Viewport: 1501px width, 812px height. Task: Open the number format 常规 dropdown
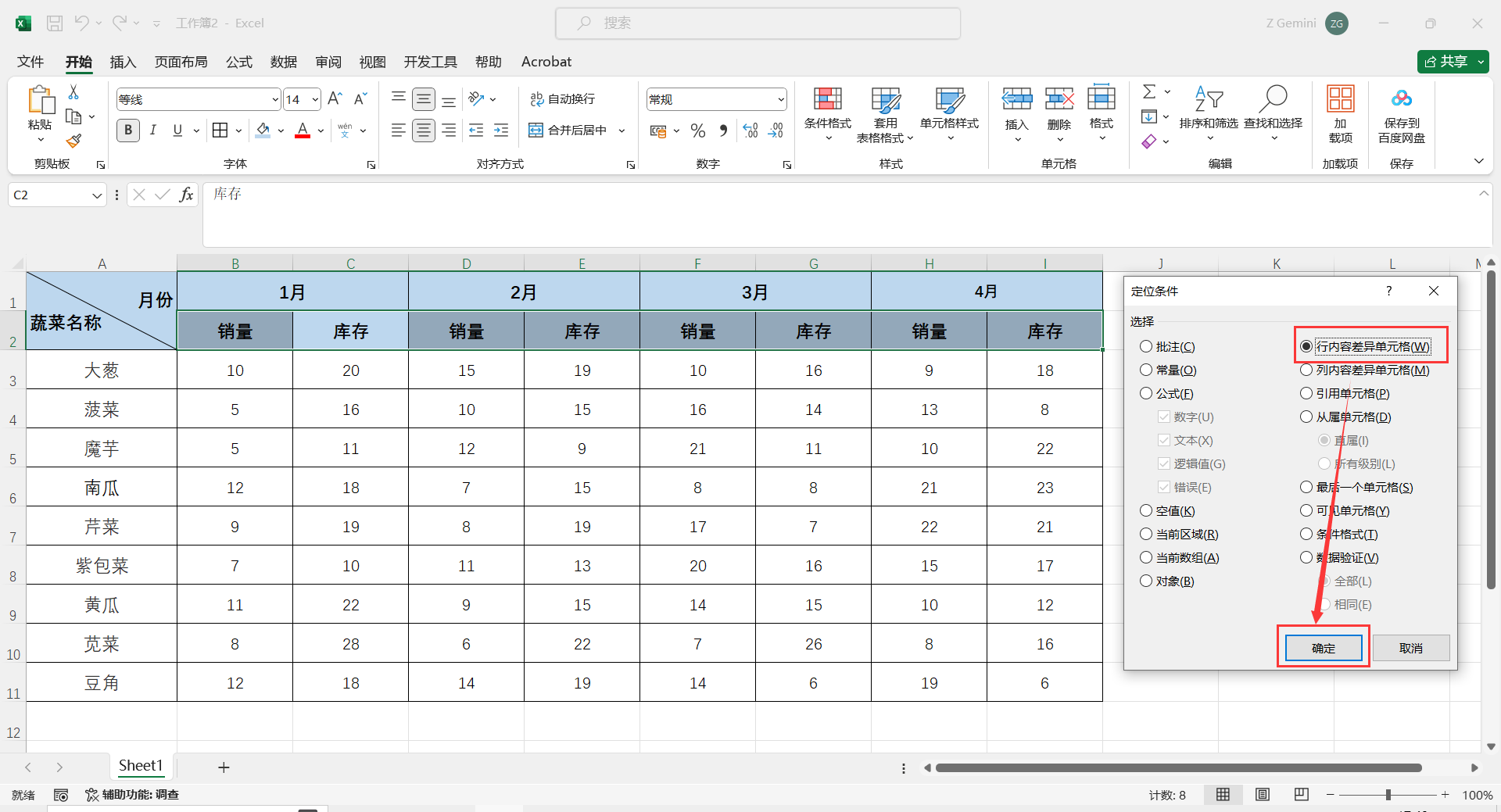click(x=780, y=99)
